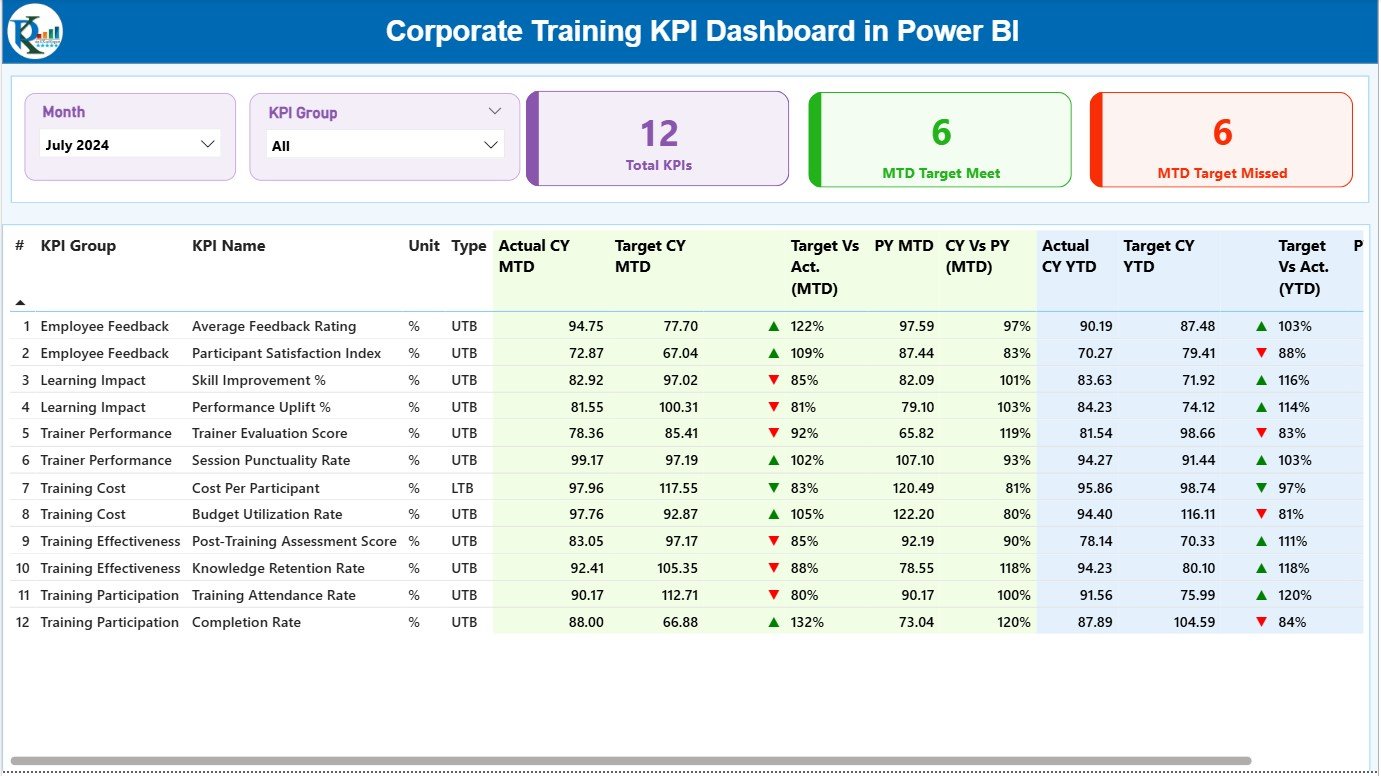
Task: Sort by the Actual CY MTD column header
Action: pos(534,256)
